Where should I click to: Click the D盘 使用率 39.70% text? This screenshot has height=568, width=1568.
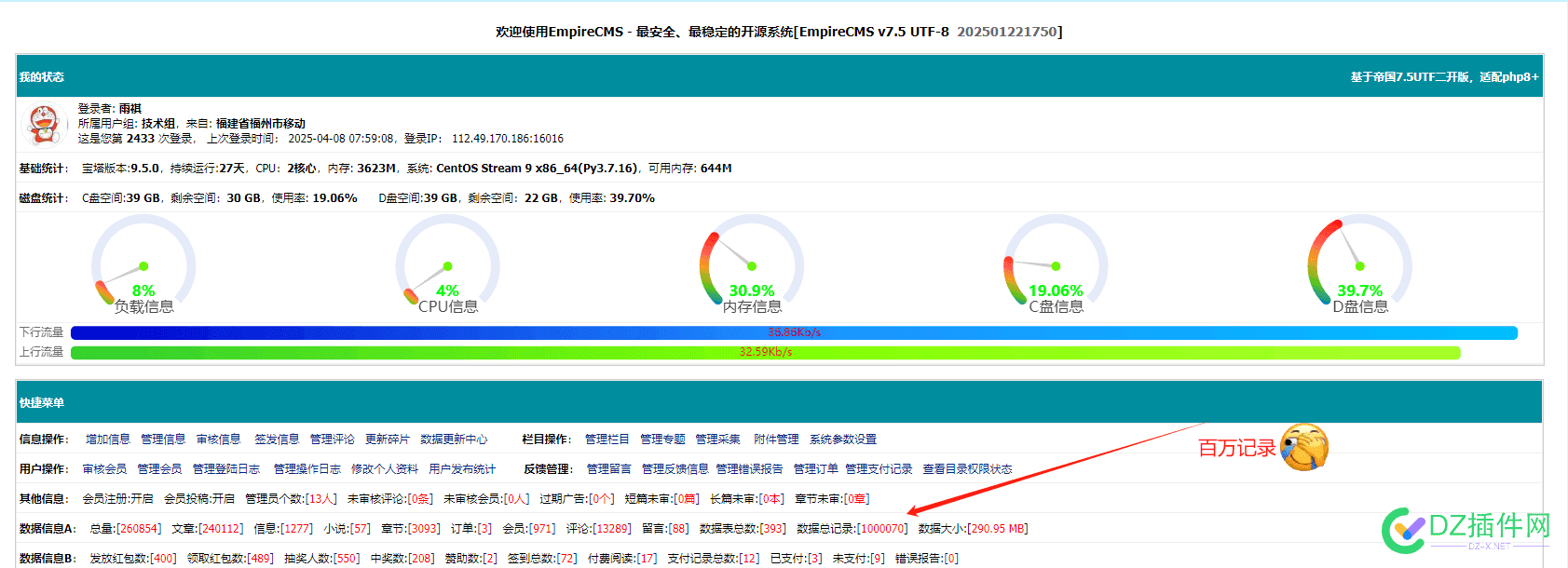tap(611, 198)
